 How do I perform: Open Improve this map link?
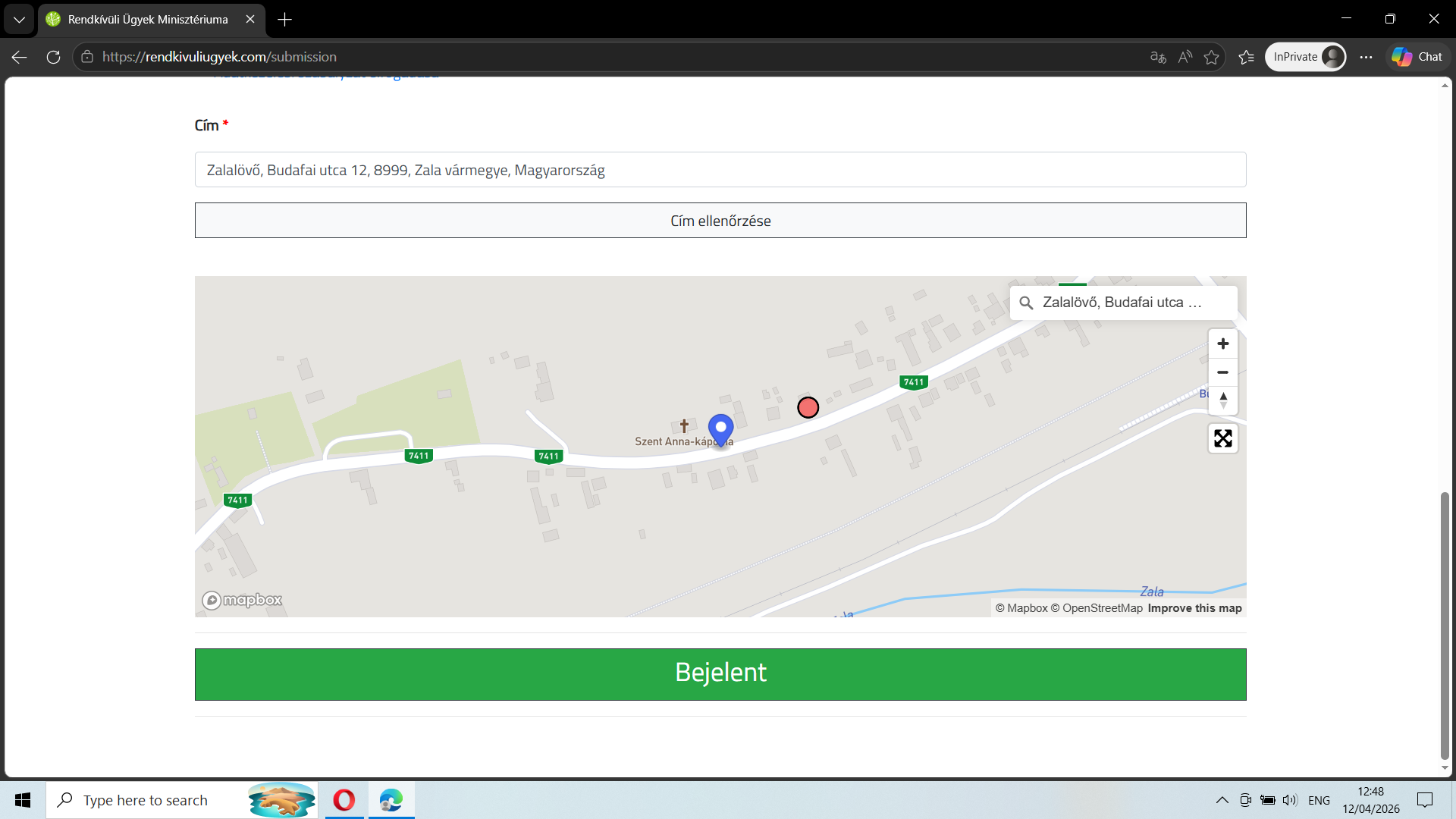pos(1194,608)
